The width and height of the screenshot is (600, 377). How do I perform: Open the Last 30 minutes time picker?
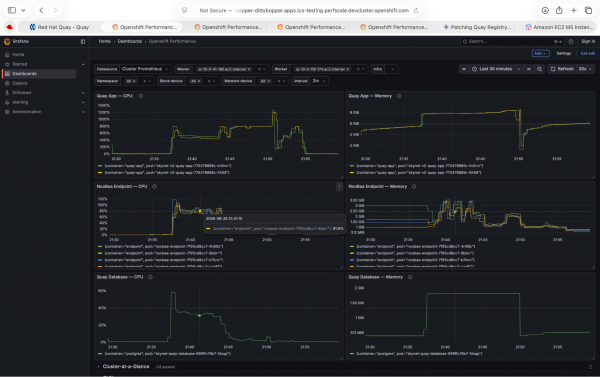[496, 69]
